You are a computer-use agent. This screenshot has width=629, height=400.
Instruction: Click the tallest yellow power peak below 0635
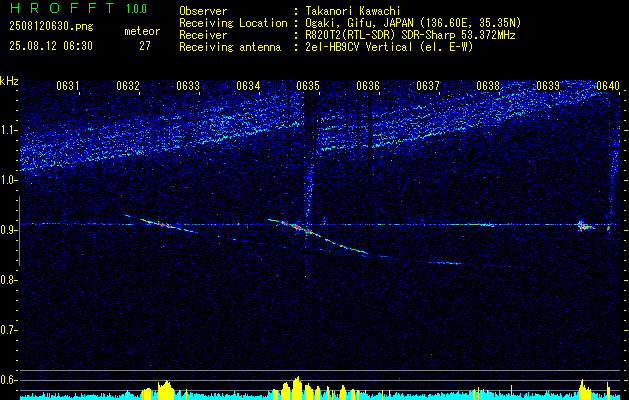click(297, 388)
